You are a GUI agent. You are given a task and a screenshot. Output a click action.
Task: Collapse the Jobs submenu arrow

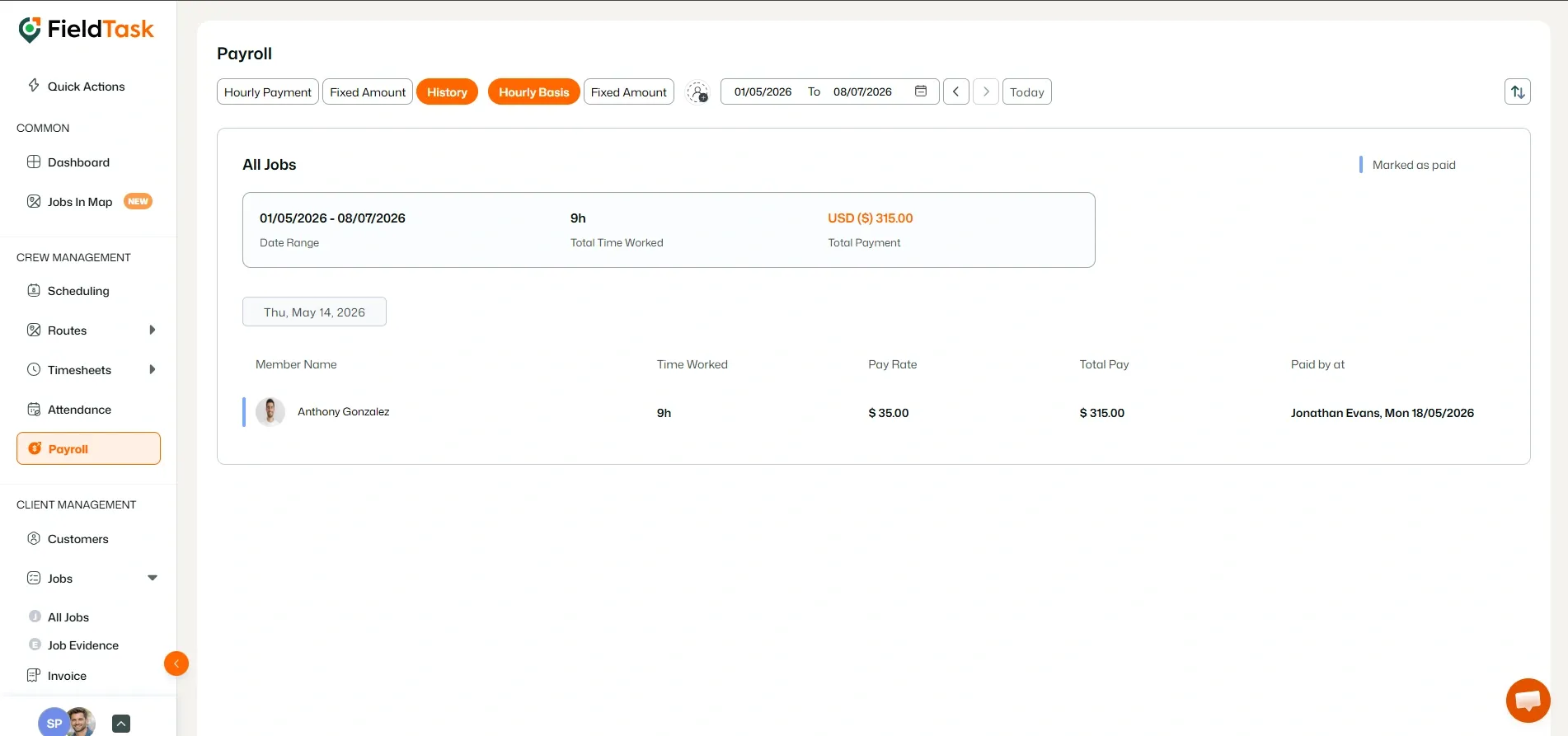(x=153, y=578)
